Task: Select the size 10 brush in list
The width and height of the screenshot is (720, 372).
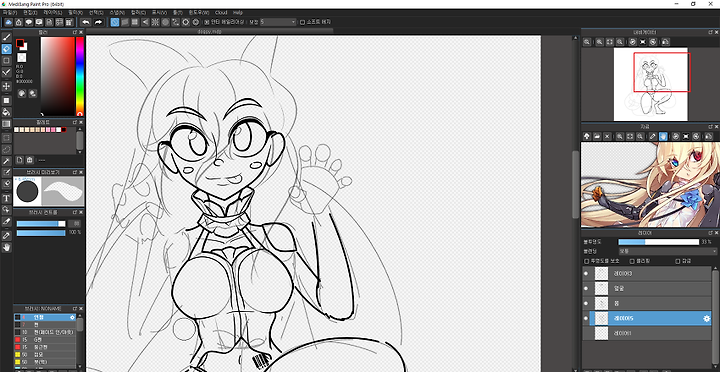Action: [45, 332]
